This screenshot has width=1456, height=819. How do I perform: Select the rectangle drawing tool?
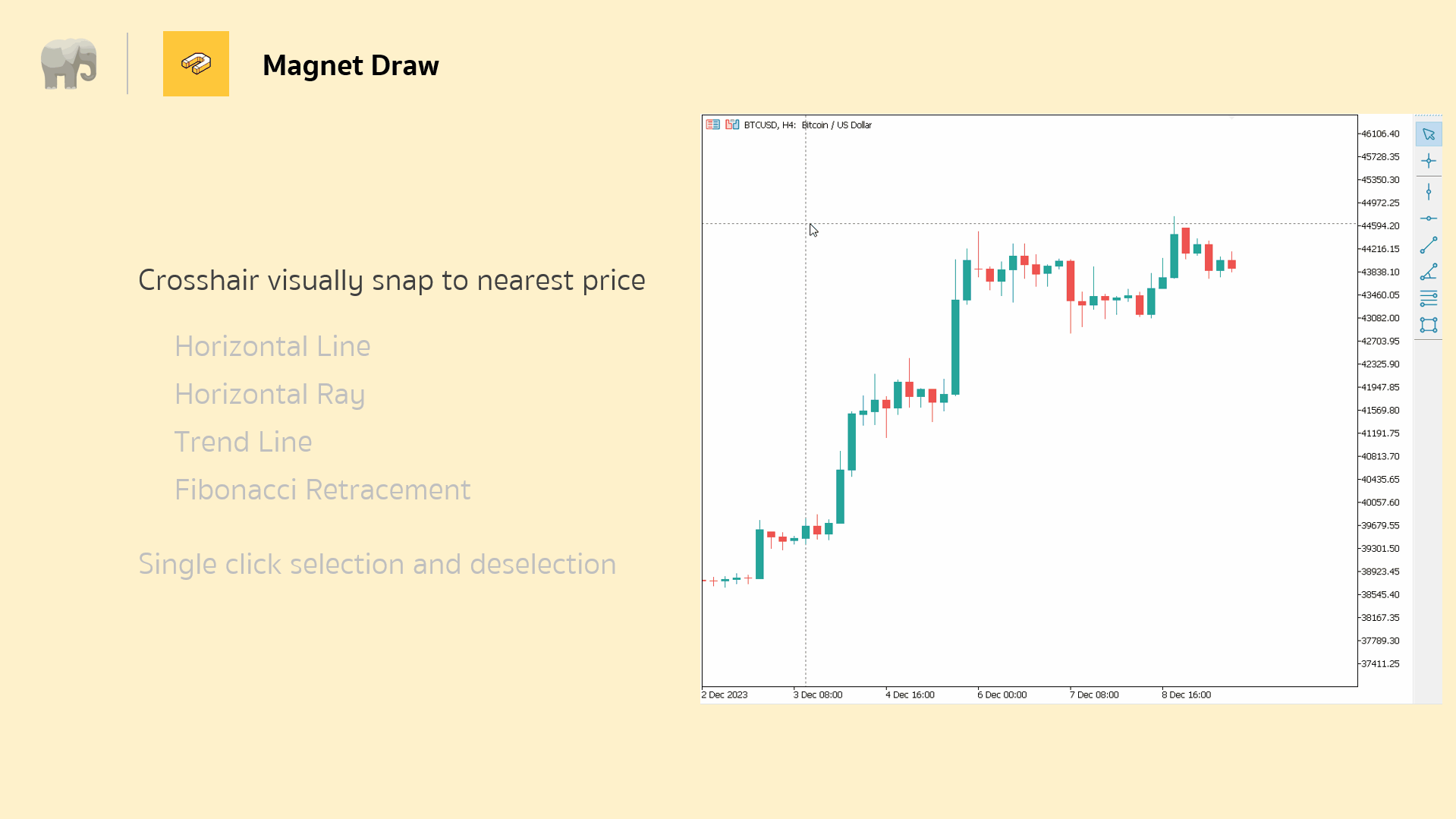click(1429, 325)
